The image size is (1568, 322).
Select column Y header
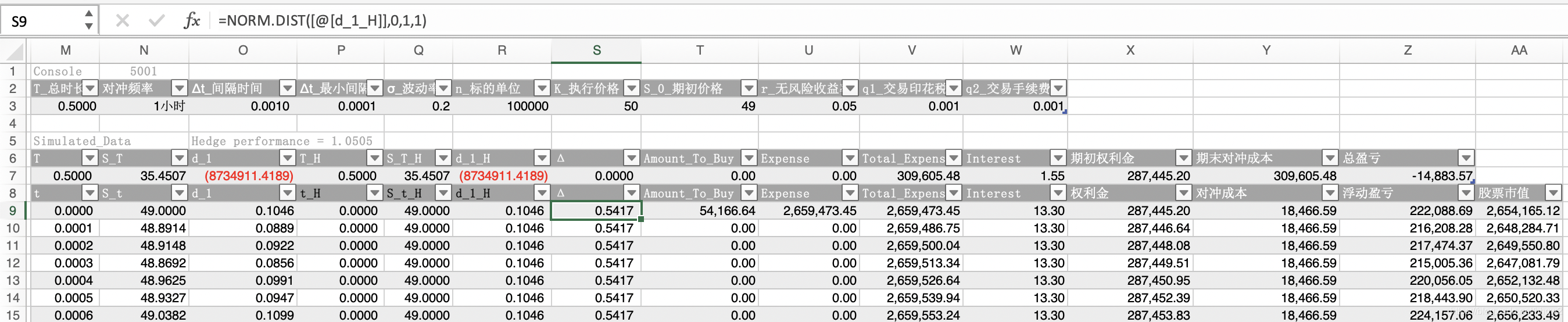coord(1266,51)
